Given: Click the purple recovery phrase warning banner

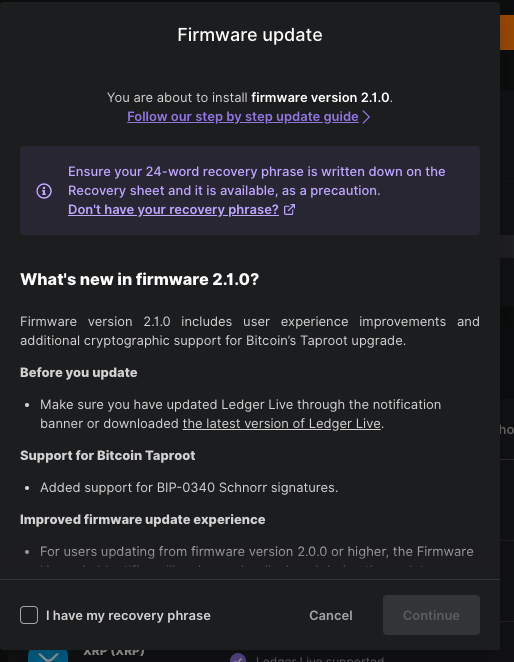Looking at the screenshot, I should tap(250, 190).
